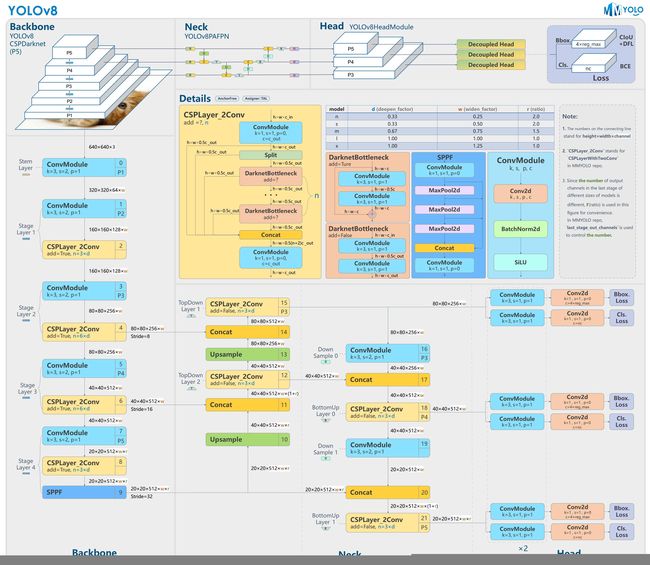Click the 'Stride=8' text
Image resolution: width=650 pixels, height=565 pixels.
pos(140,337)
